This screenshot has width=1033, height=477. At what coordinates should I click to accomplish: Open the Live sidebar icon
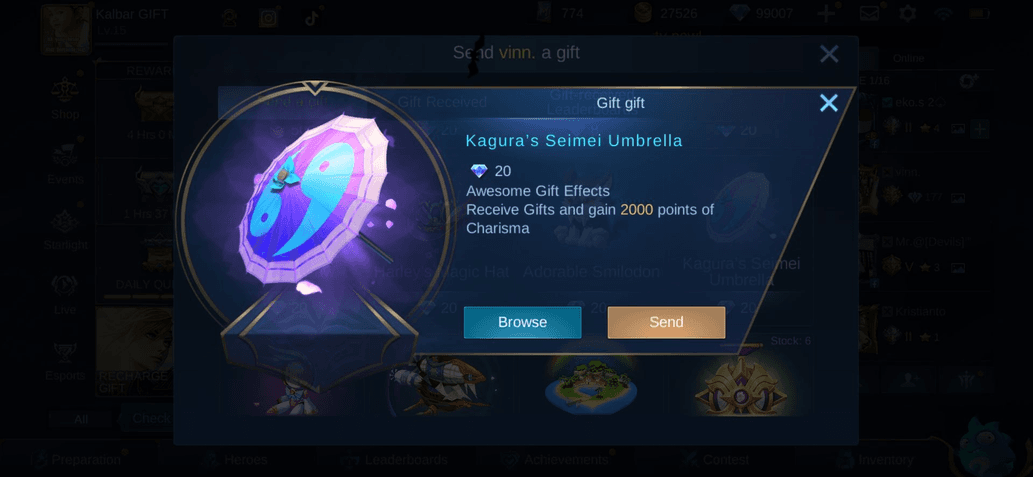(65, 294)
